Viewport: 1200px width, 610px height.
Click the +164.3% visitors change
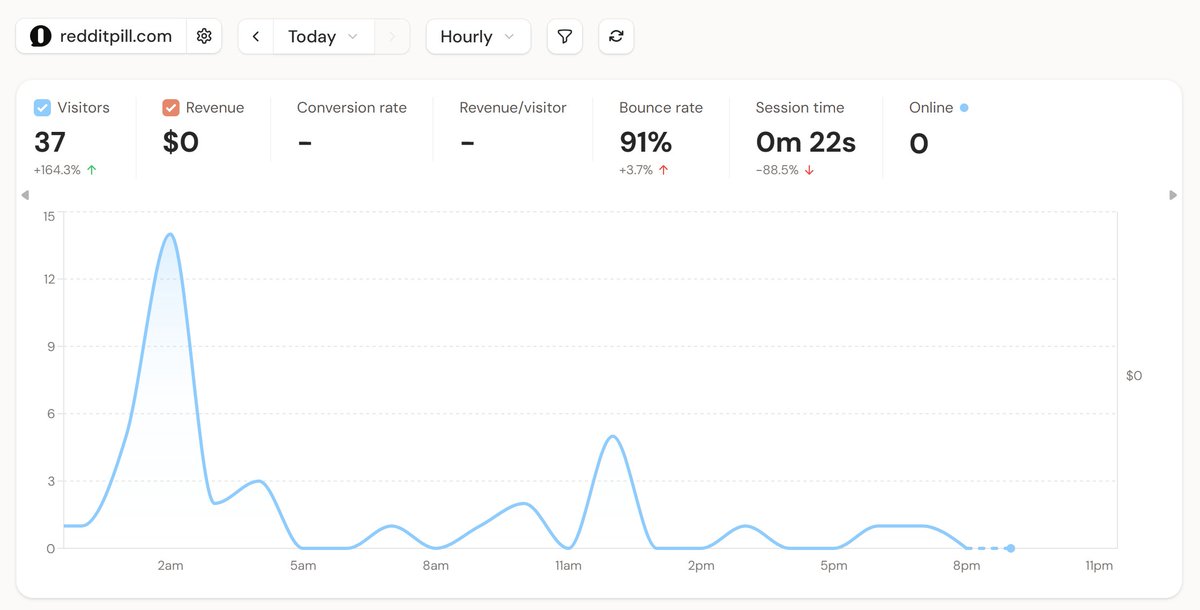pos(65,170)
